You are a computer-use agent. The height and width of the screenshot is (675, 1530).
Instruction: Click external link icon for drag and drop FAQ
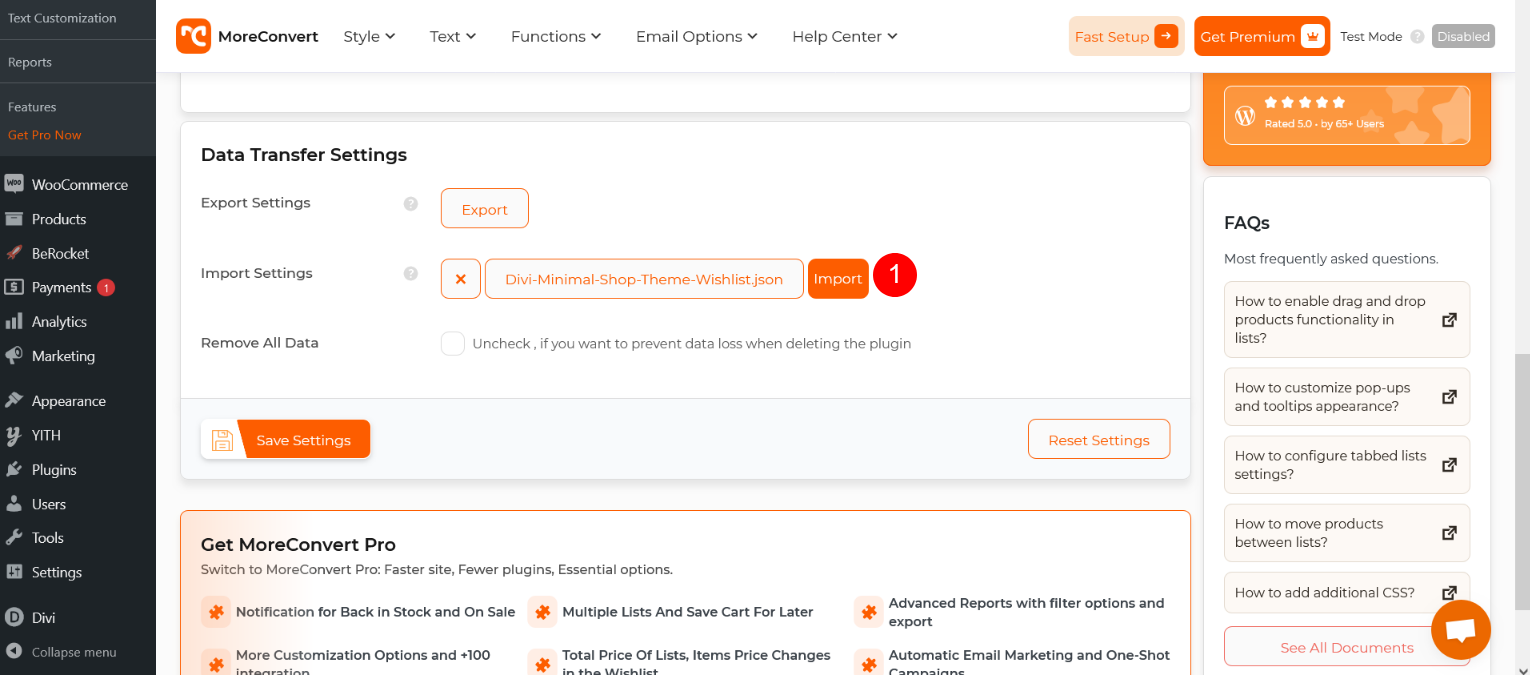pos(1449,320)
